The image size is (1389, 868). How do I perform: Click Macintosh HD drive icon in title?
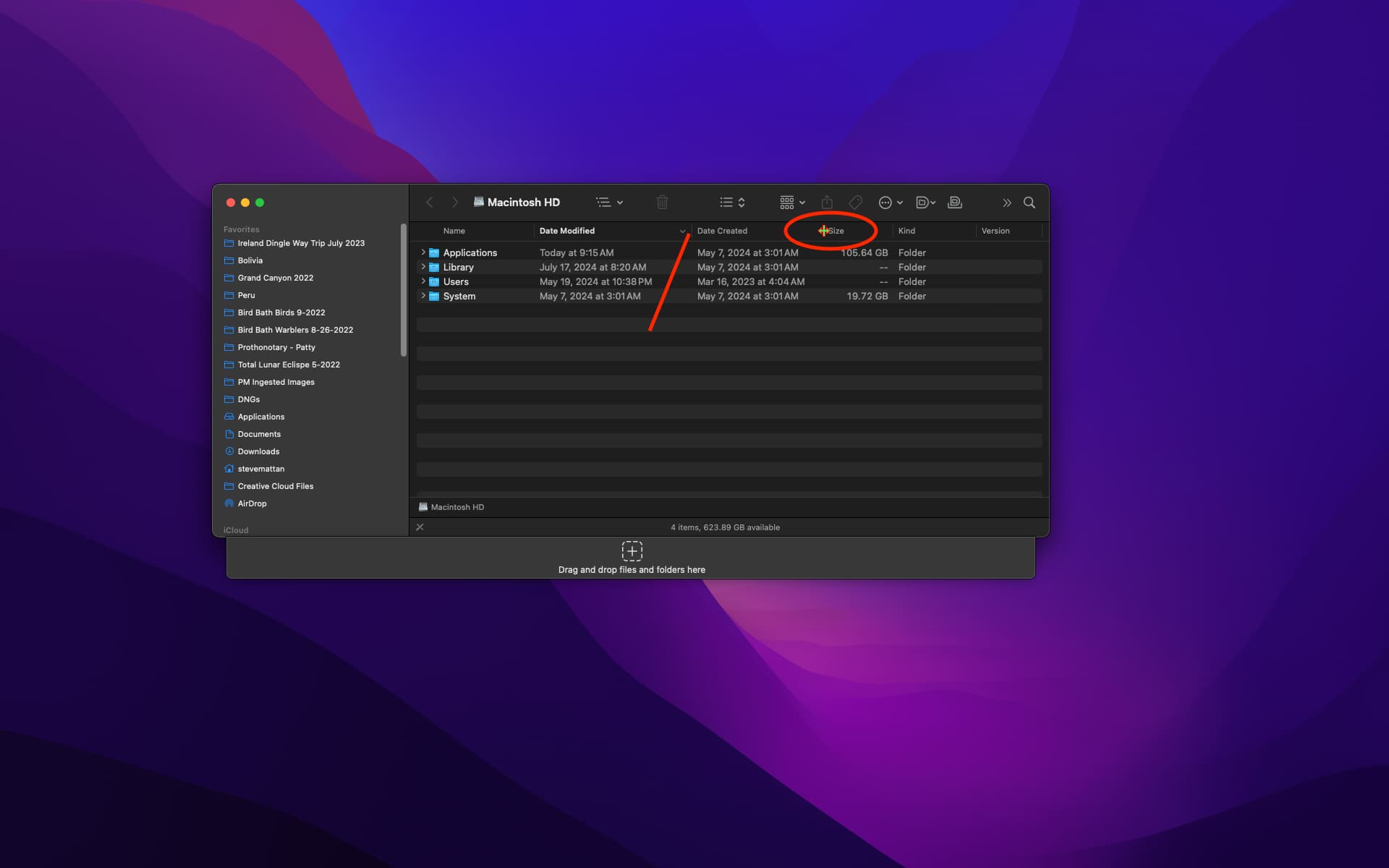point(478,202)
